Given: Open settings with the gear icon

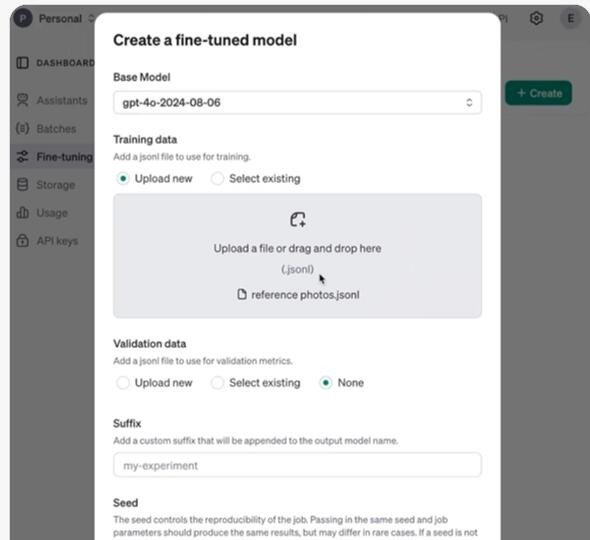Looking at the screenshot, I should tap(536, 18).
